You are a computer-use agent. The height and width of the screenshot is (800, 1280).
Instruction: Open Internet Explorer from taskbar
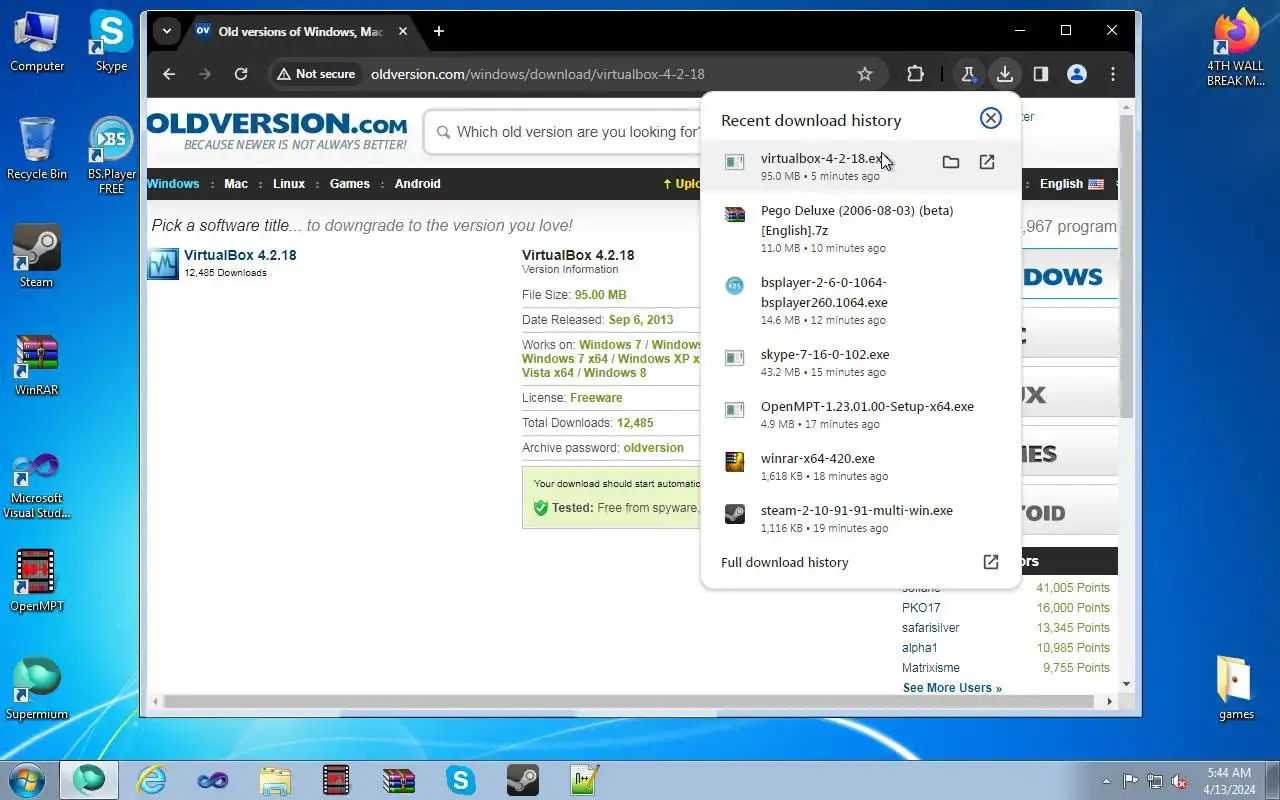click(x=152, y=780)
